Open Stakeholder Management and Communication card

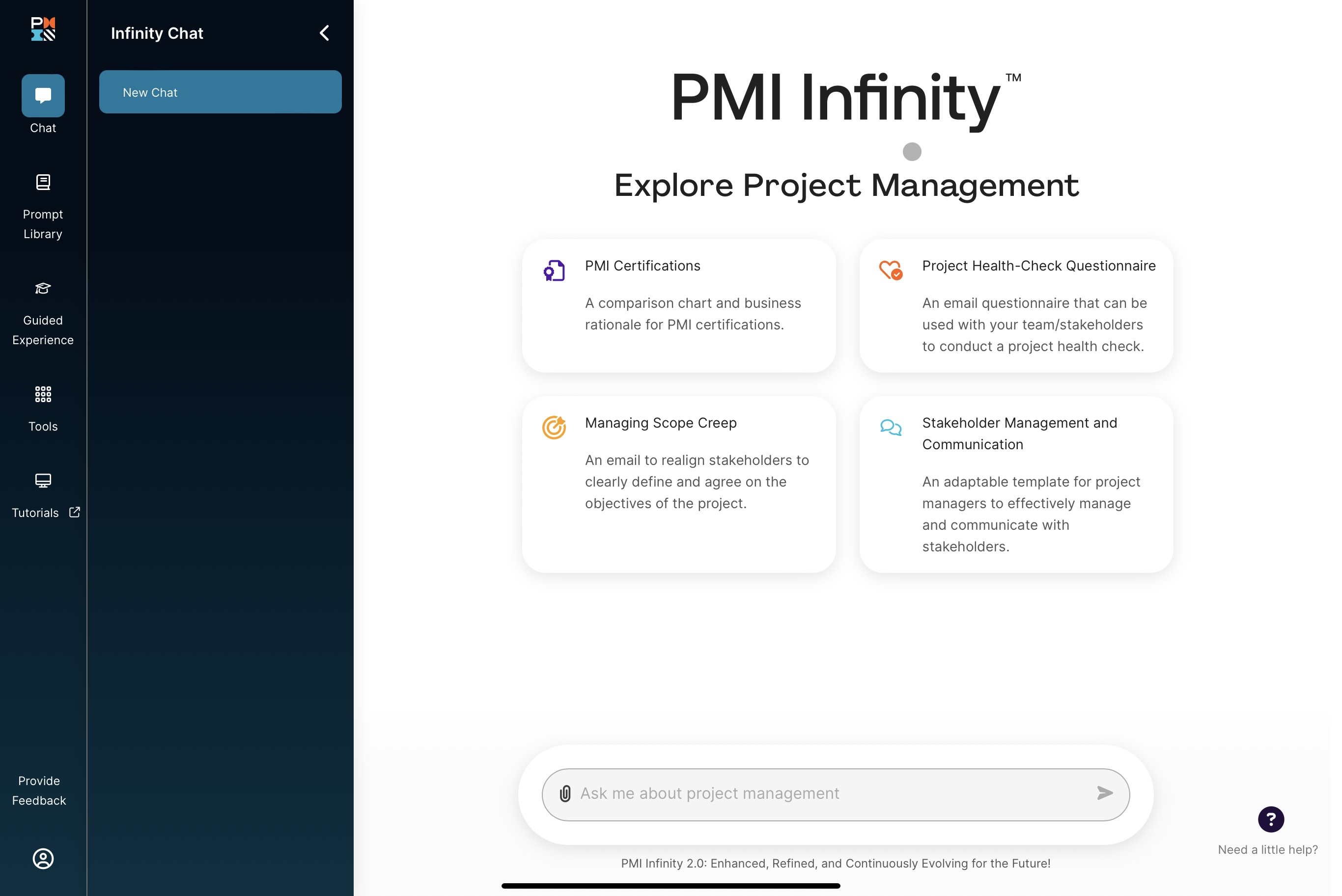tap(1016, 484)
